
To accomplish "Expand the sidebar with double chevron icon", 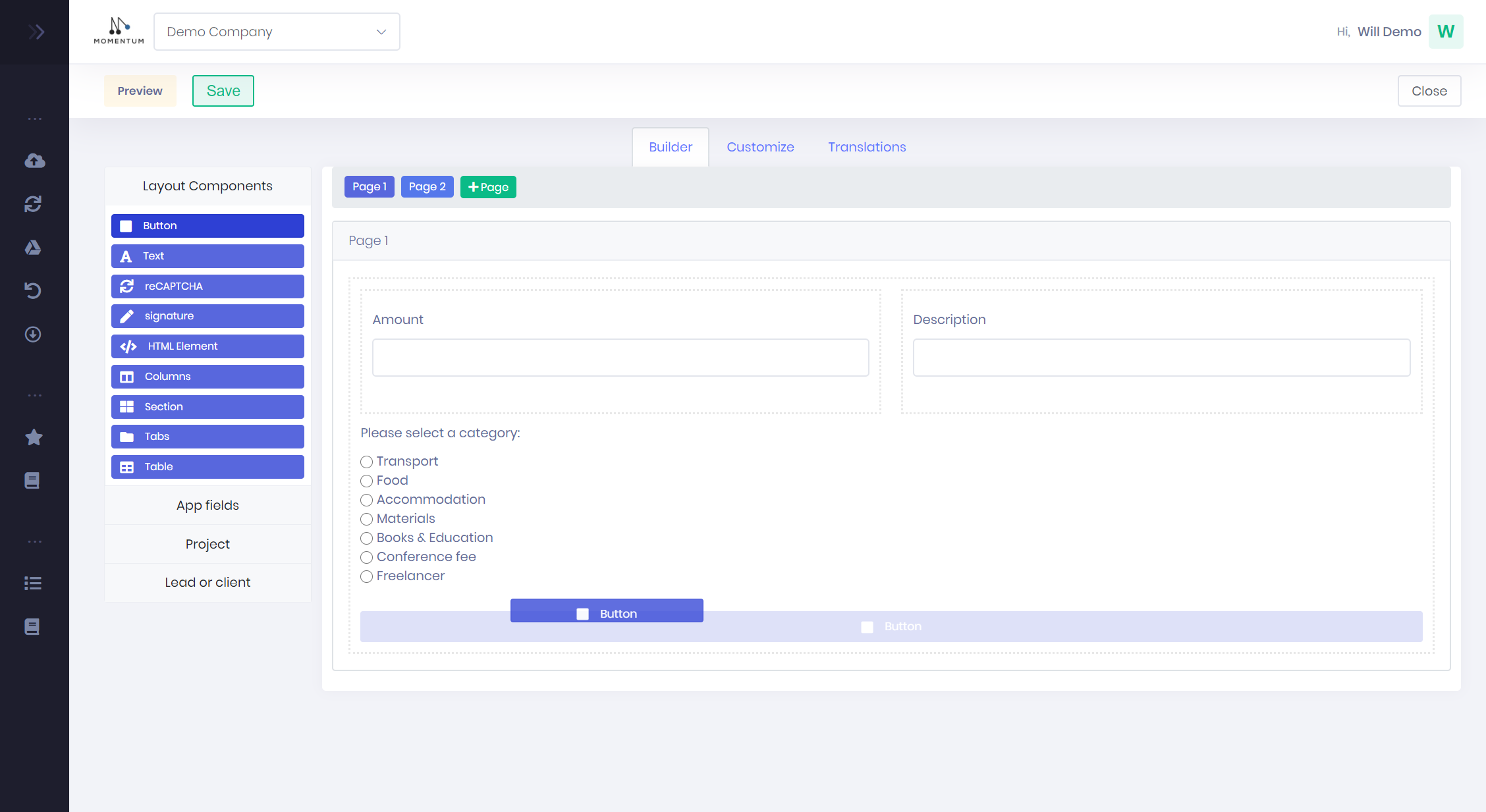I will [x=36, y=32].
